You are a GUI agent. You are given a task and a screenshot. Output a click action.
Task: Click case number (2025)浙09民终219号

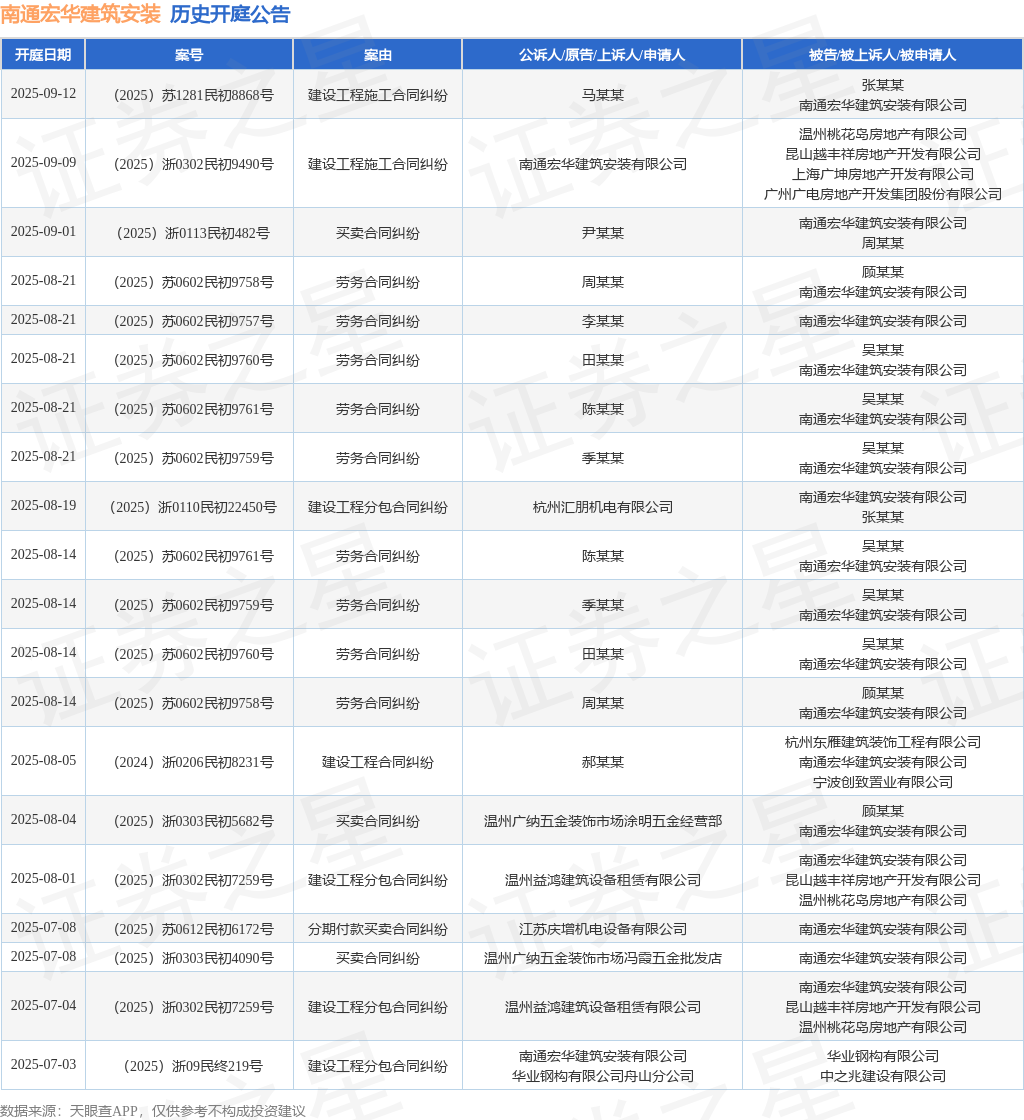[194, 1066]
